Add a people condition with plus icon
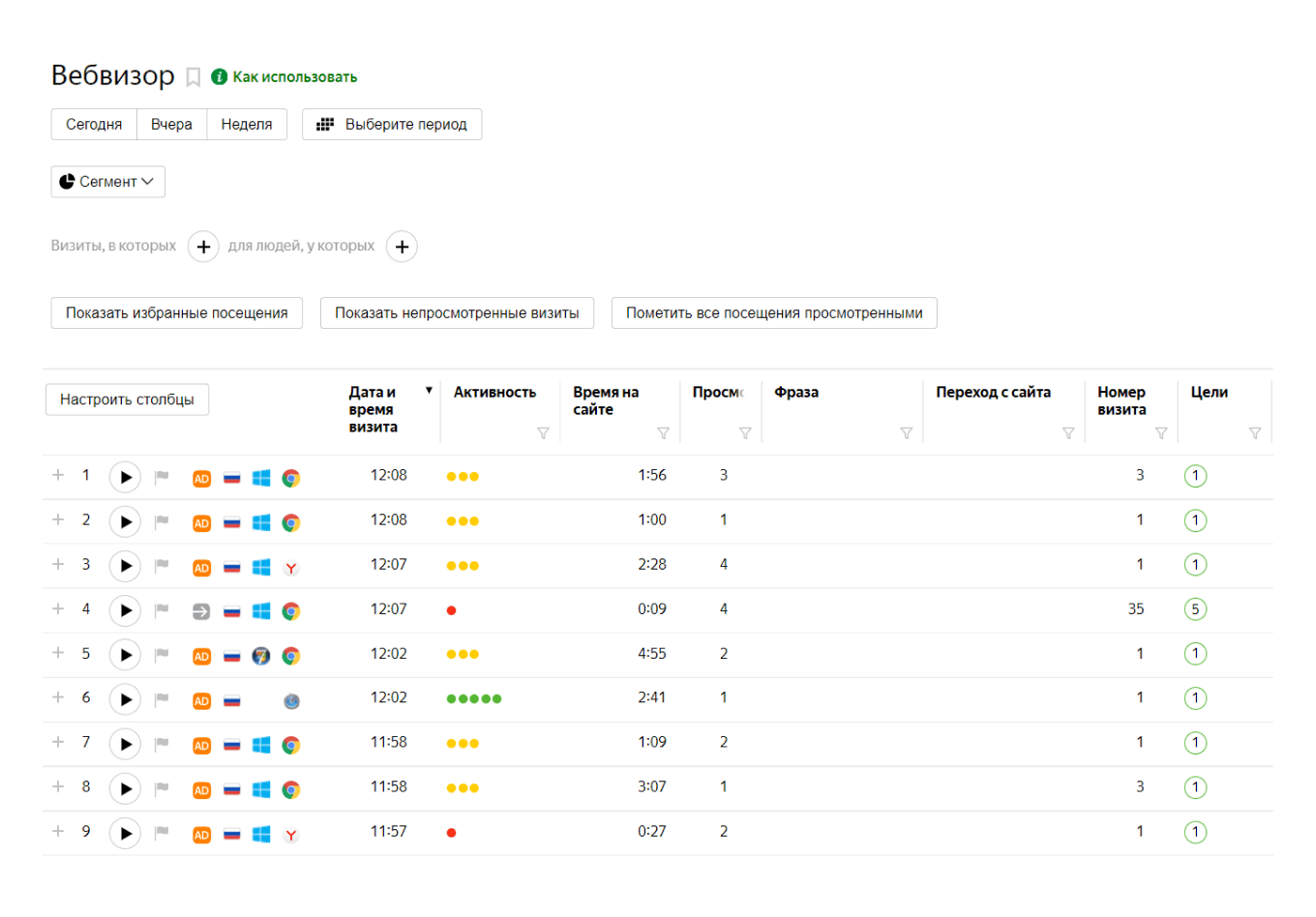The image size is (1316, 917). 402,247
